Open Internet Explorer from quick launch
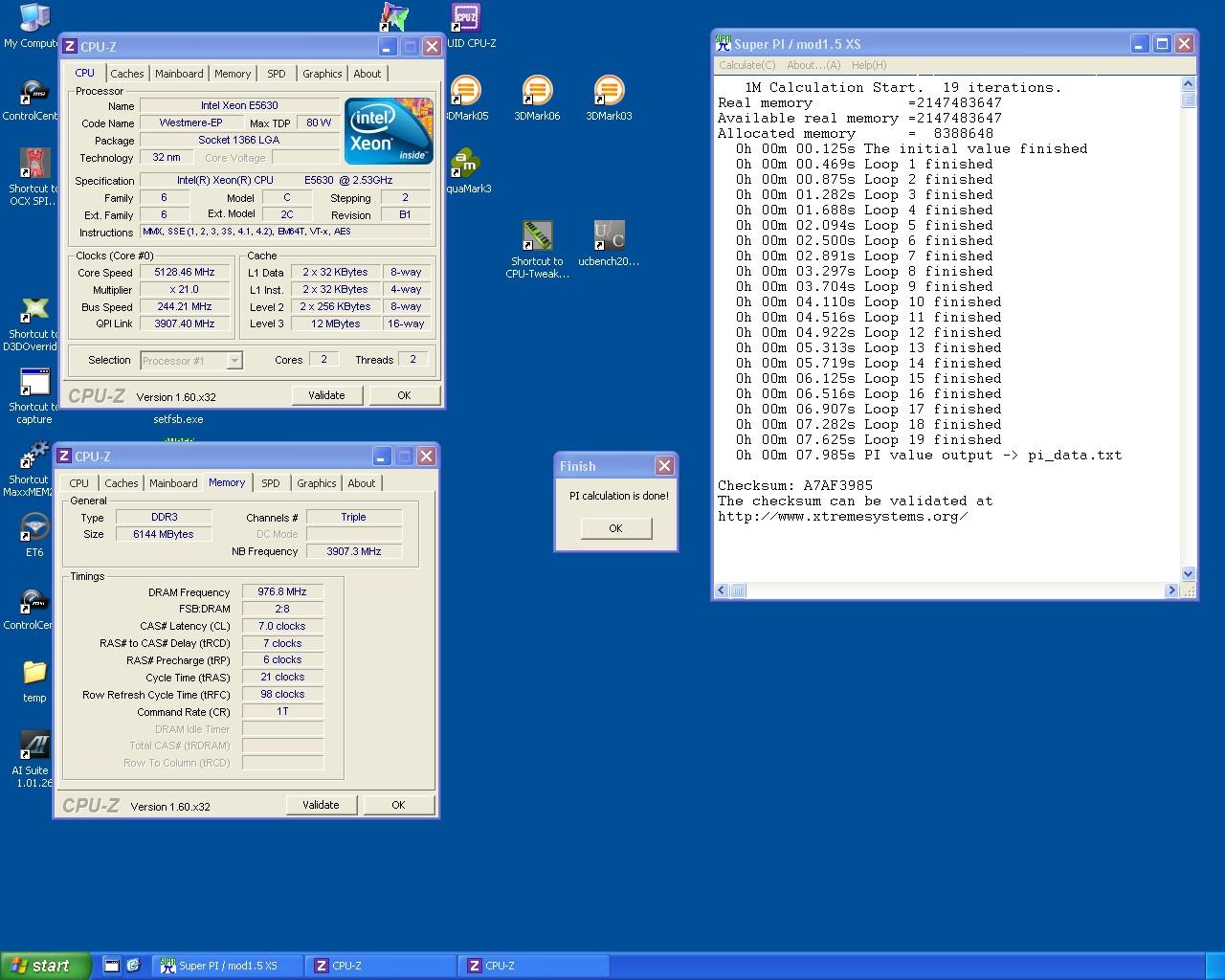Screen dimensions: 1225x980 133,966
